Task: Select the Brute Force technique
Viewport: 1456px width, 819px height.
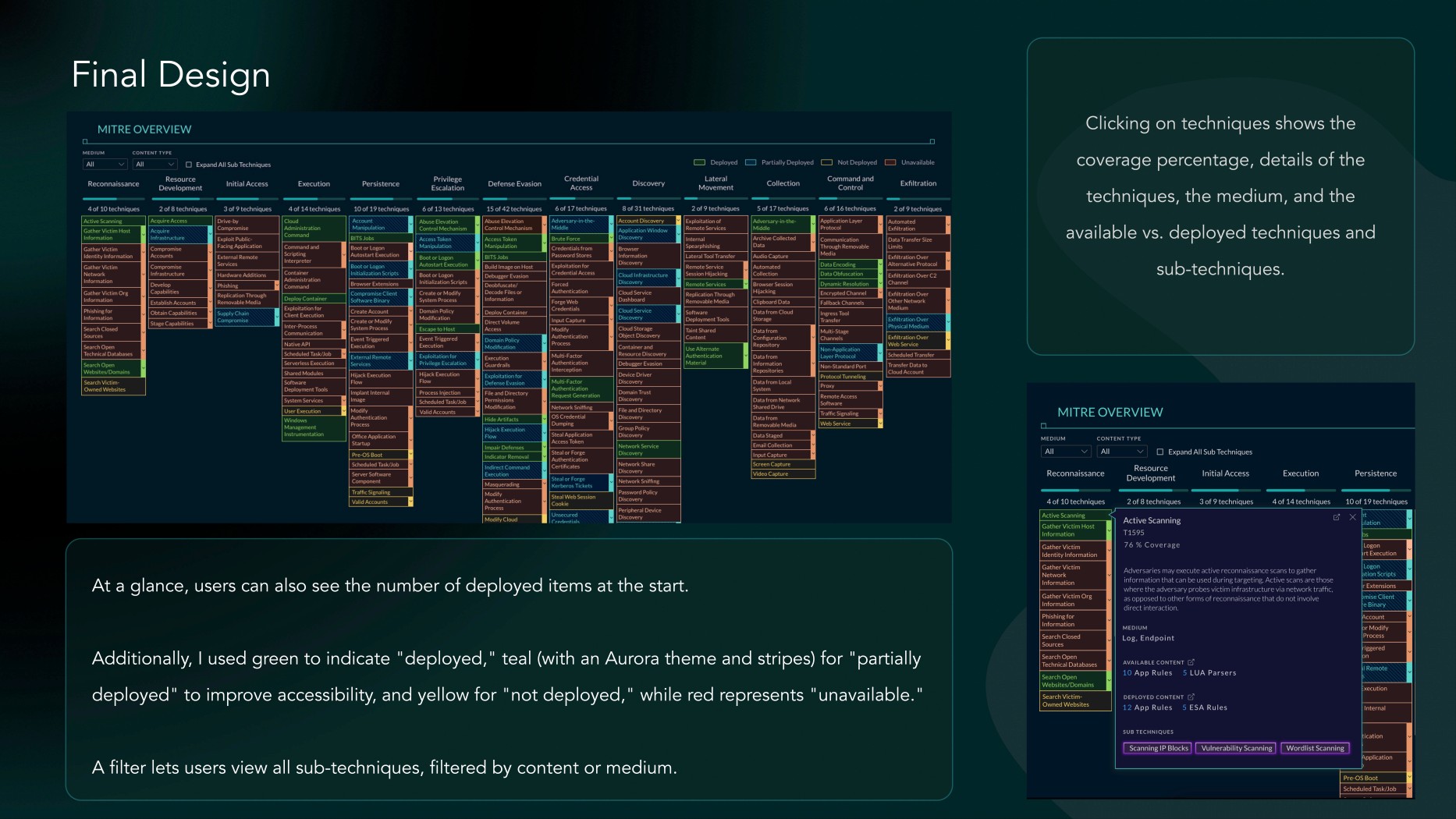Action: tap(580, 239)
